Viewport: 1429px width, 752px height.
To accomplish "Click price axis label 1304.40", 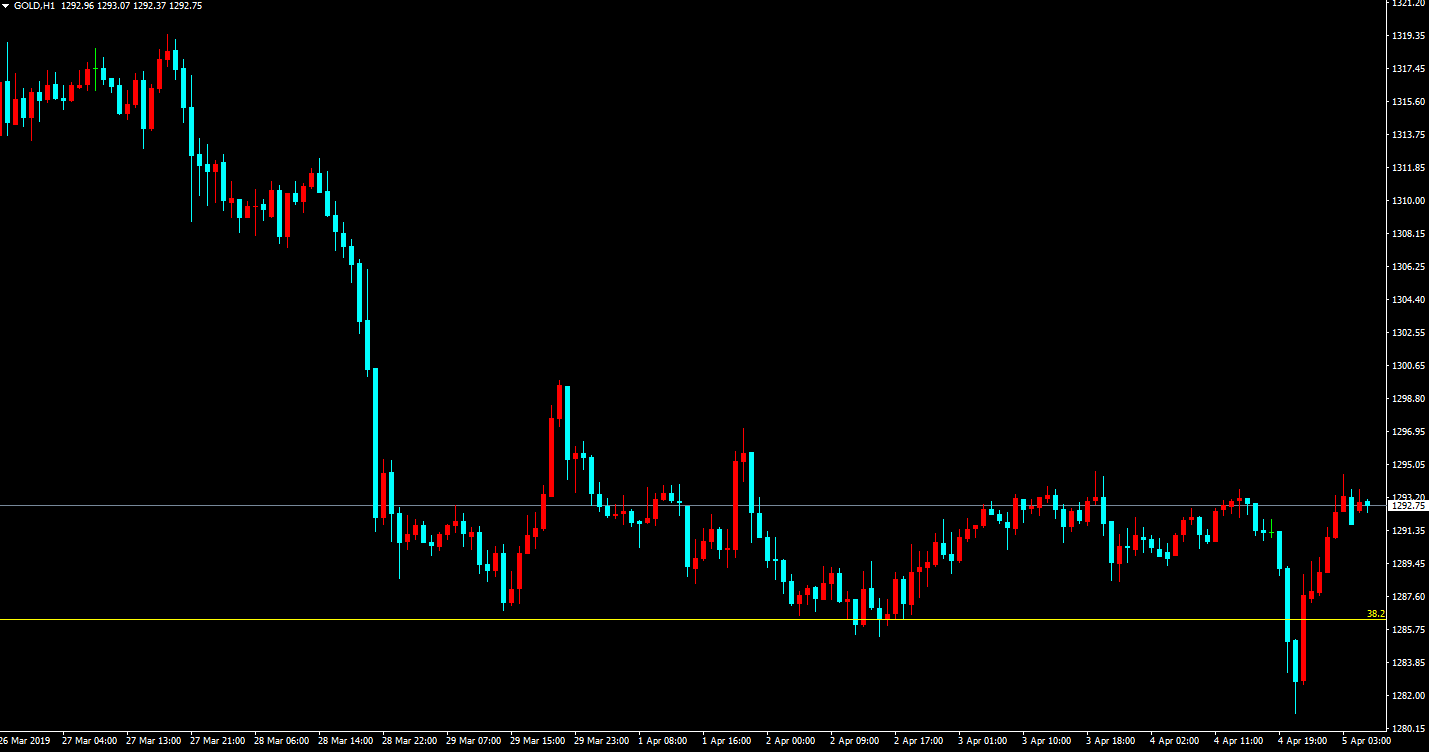I will click(1407, 299).
